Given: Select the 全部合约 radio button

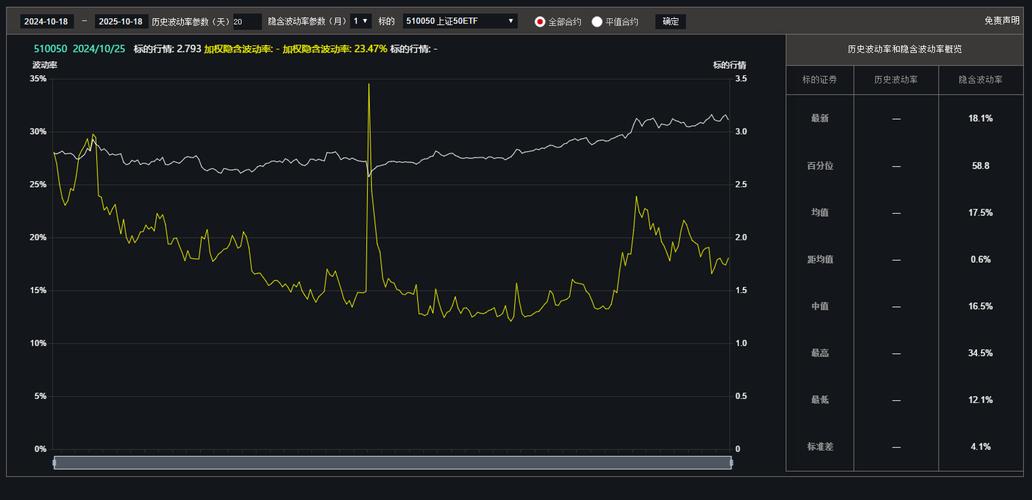Looking at the screenshot, I should (540, 21).
